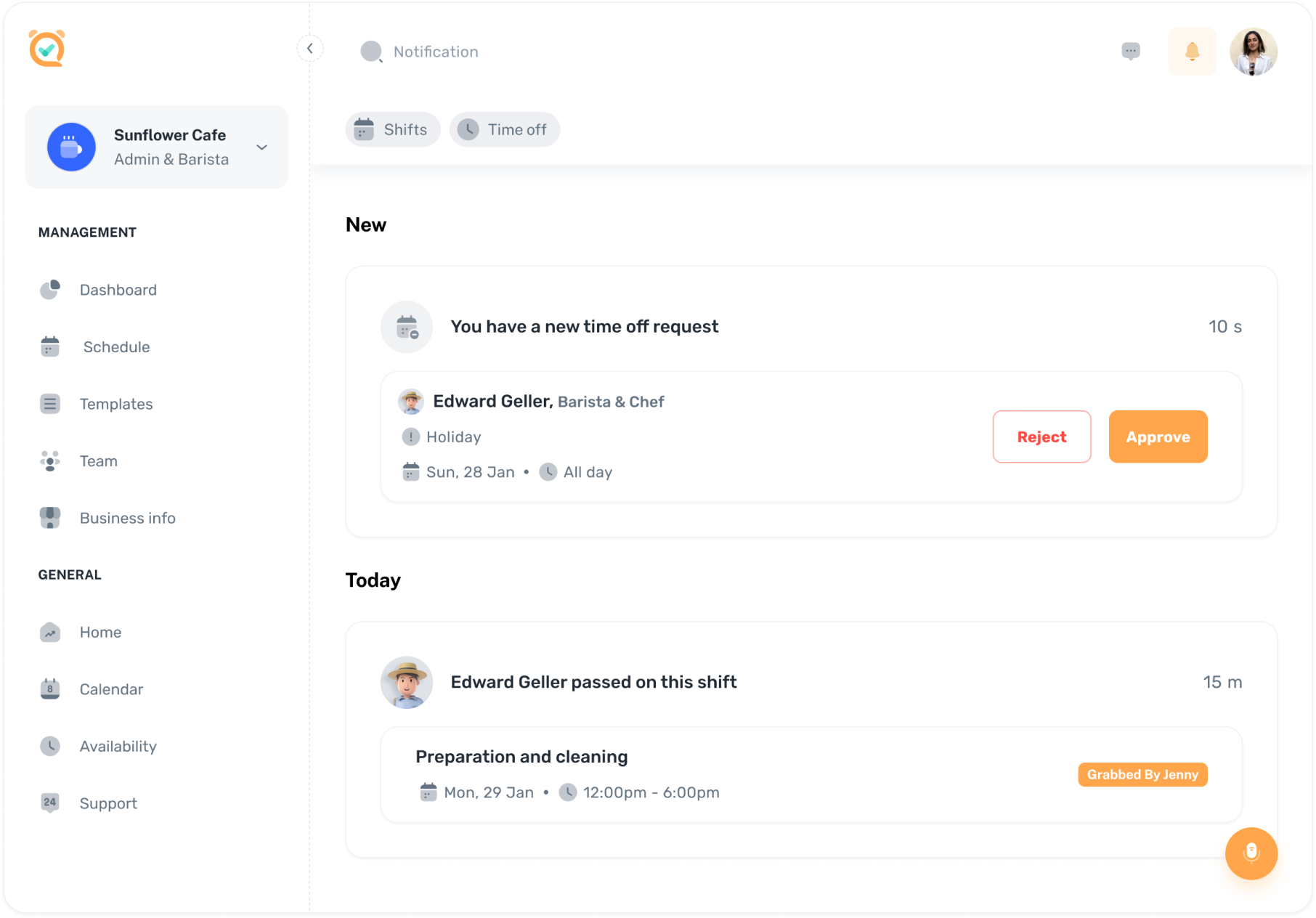Click the Team icon
Image resolution: width=1316 pixels, height=918 pixels.
point(49,460)
